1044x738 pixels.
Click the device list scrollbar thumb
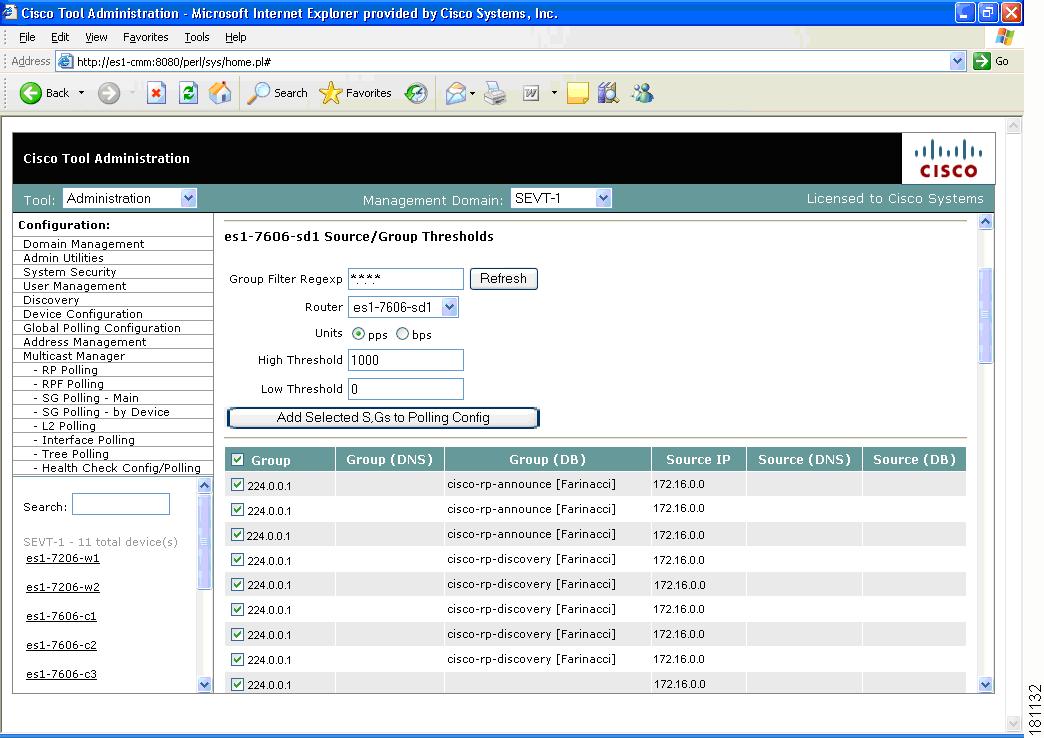[204, 542]
